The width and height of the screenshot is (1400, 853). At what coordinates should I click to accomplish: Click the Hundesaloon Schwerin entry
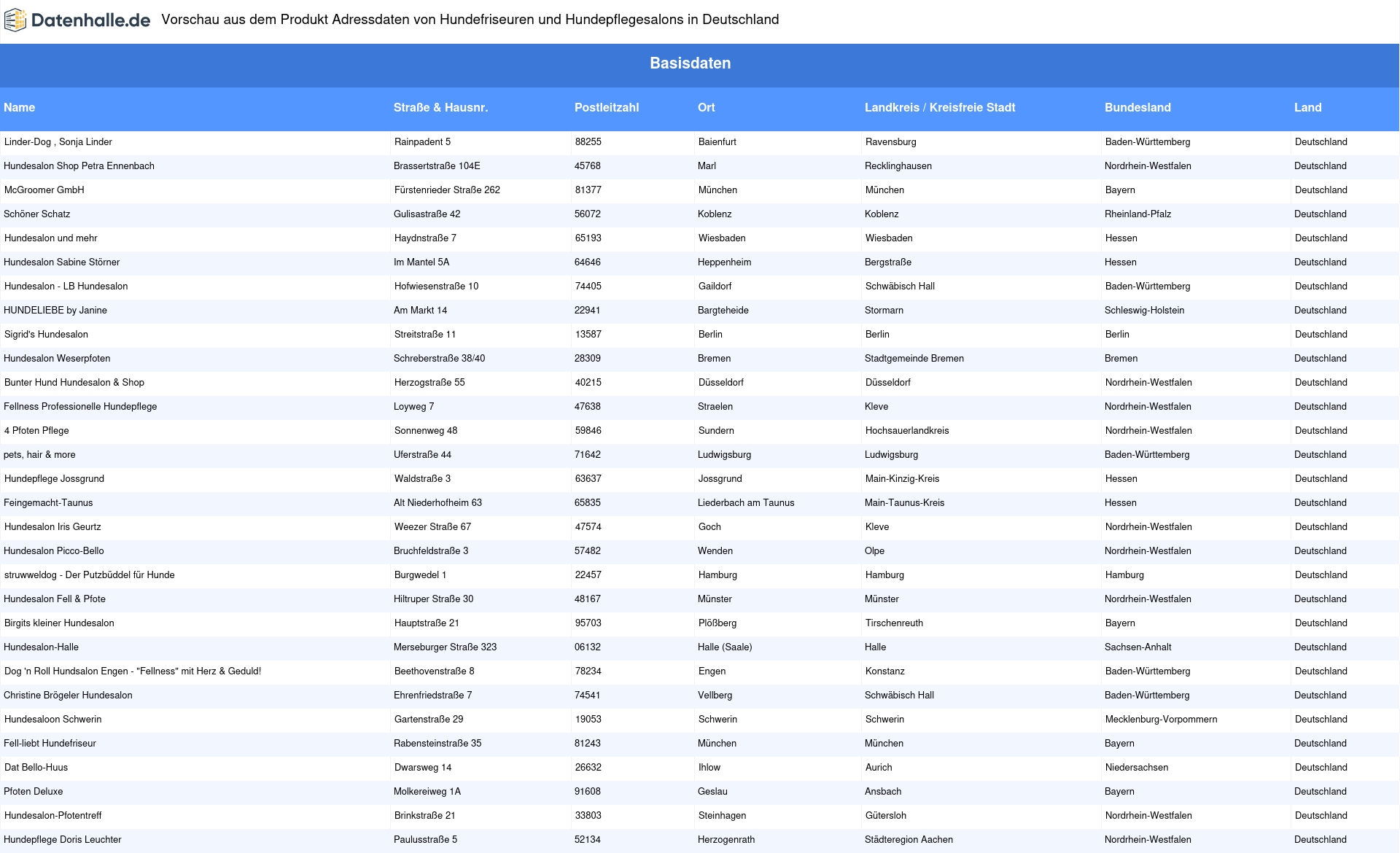pos(53,719)
